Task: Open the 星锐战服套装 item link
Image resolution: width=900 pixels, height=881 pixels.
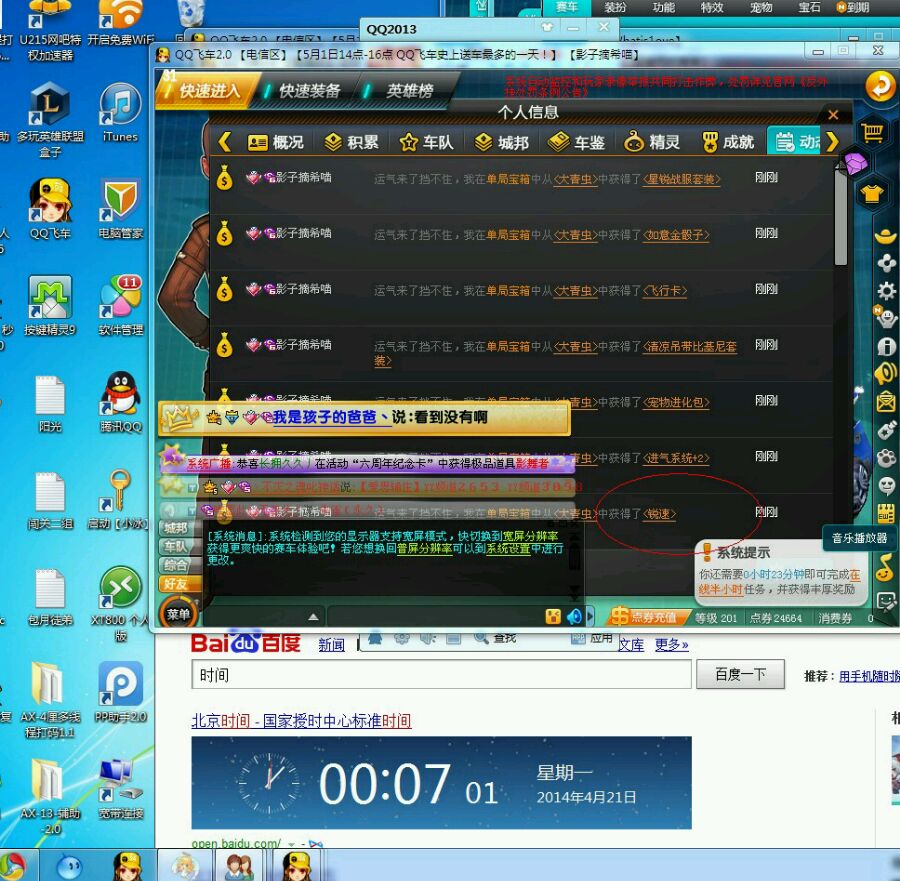Action: [681, 179]
